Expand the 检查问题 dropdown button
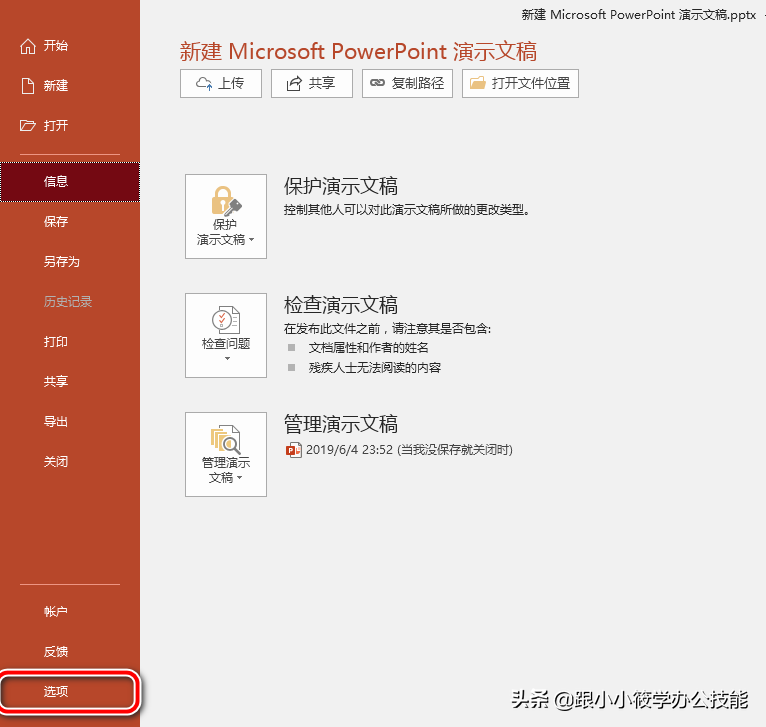 click(x=226, y=335)
